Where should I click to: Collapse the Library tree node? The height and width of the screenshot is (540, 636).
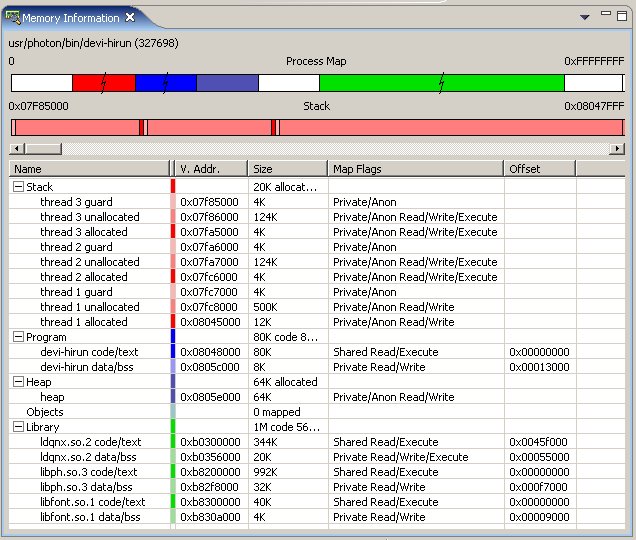tap(18, 427)
